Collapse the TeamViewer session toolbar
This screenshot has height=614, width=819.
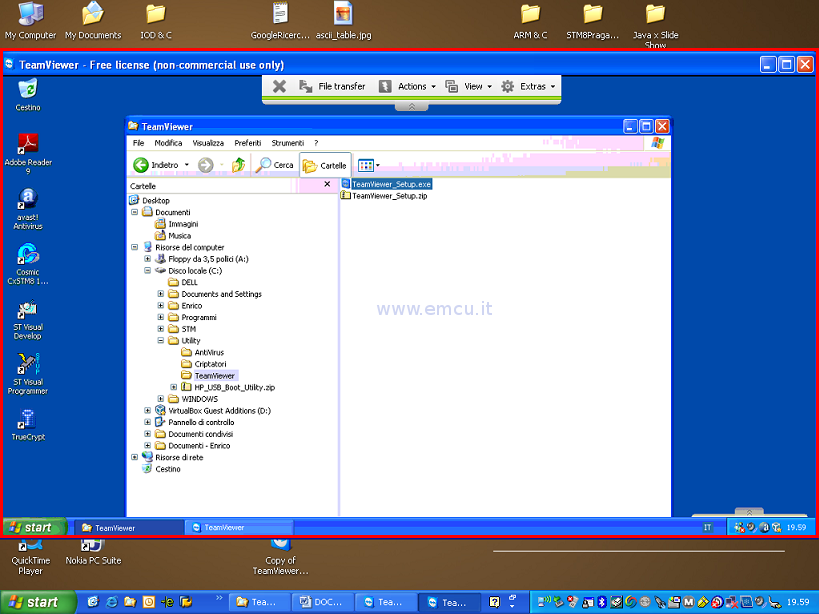coord(412,107)
